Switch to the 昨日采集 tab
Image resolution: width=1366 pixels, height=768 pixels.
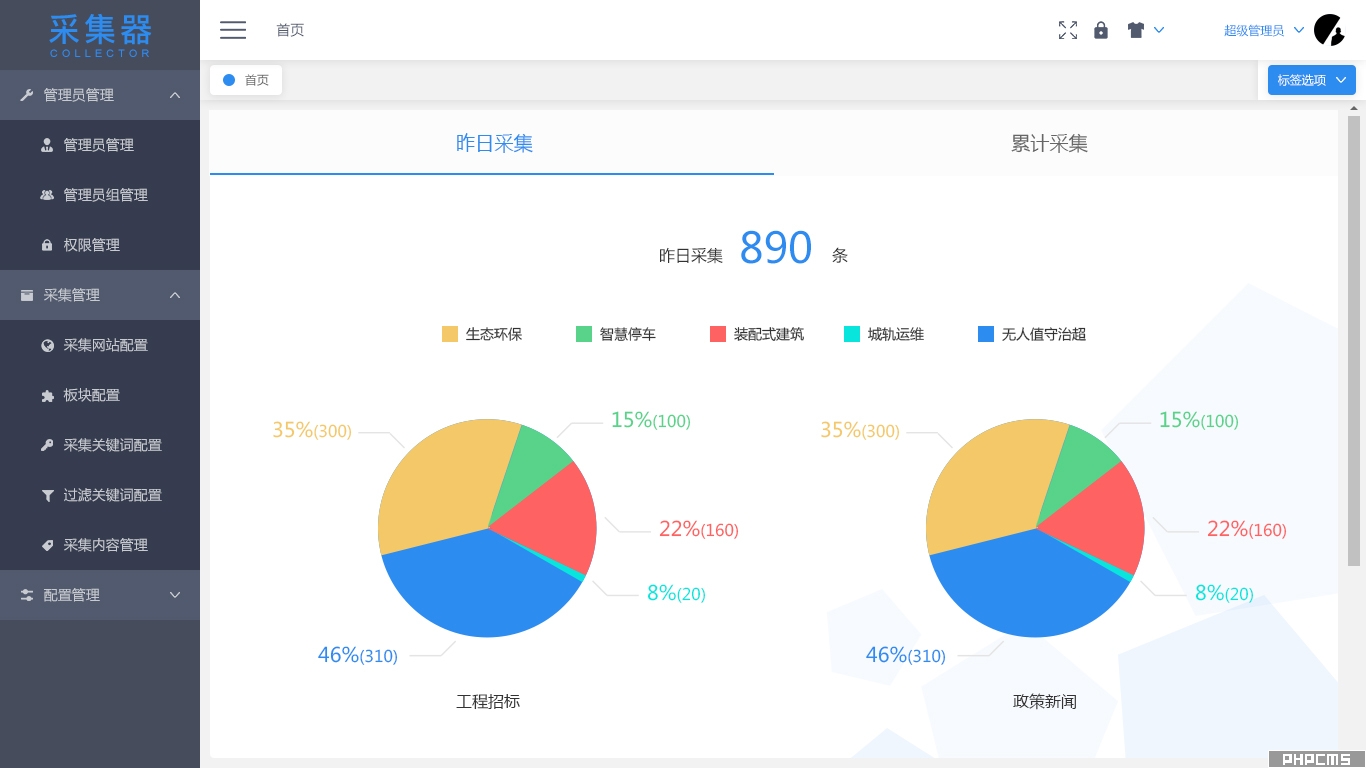[492, 143]
